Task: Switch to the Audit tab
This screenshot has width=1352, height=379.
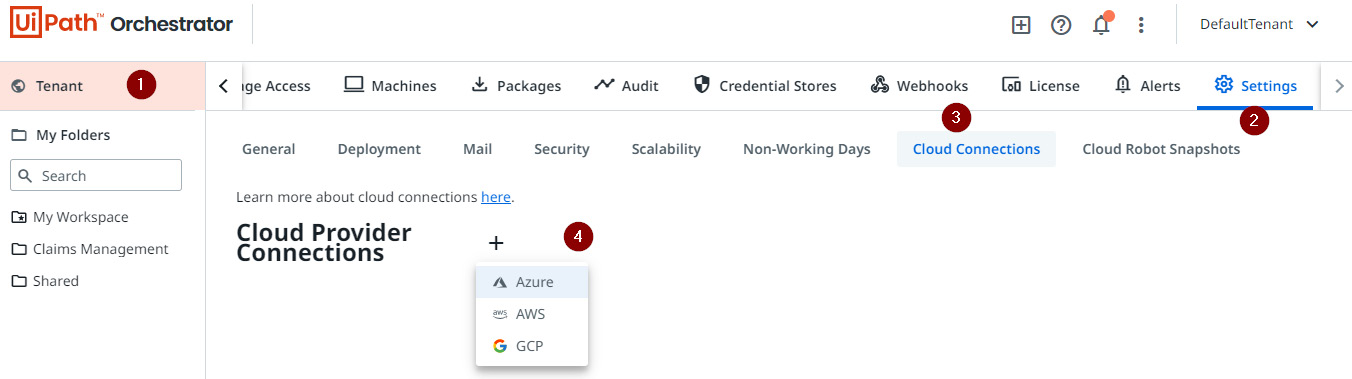Action: (626, 86)
